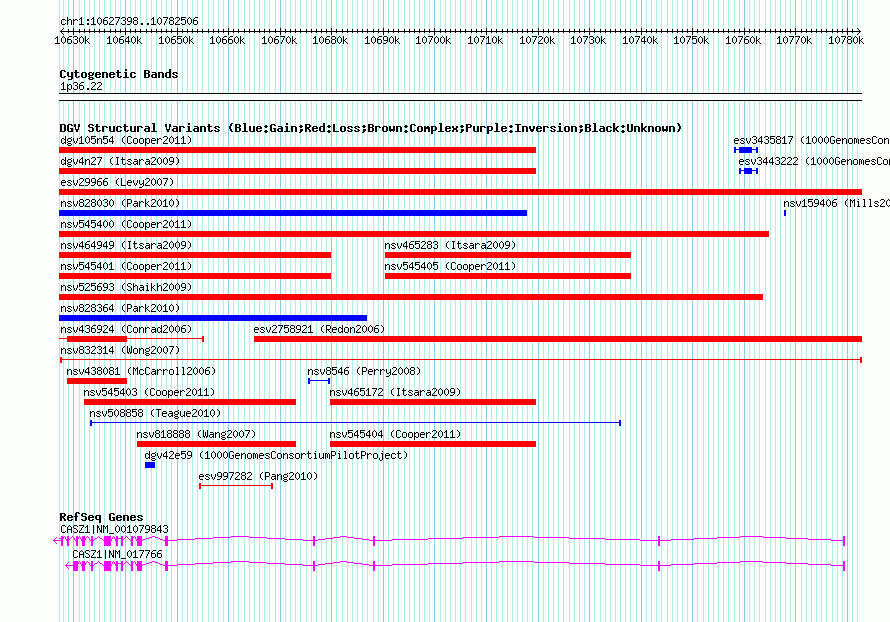Select the nsv545403 (Cooper2011) red bar
Viewport: 890px width, 622px height.
(x=190, y=402)
